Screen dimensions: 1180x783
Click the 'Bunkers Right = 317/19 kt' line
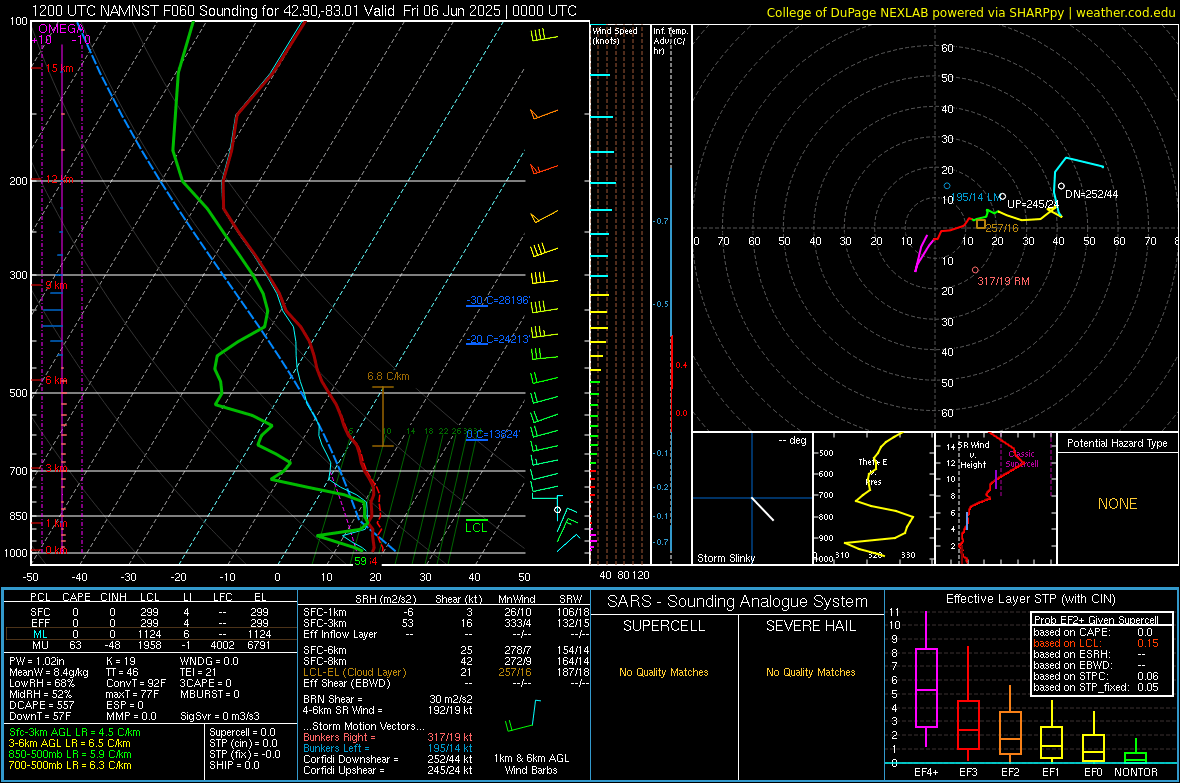coord(388,737)
